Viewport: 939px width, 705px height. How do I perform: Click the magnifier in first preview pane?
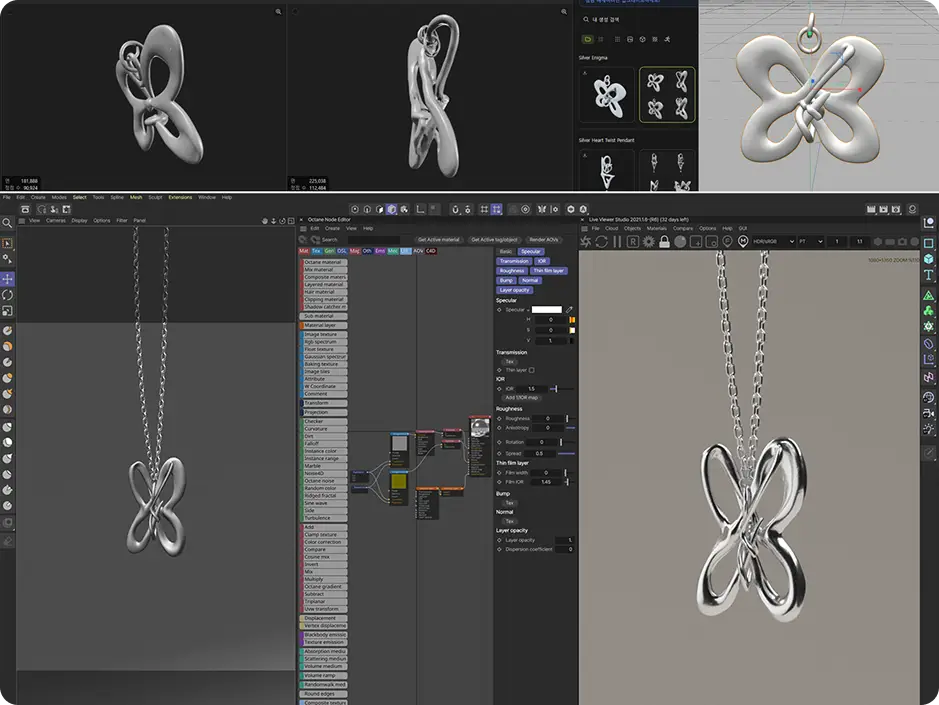click(278, 12)
